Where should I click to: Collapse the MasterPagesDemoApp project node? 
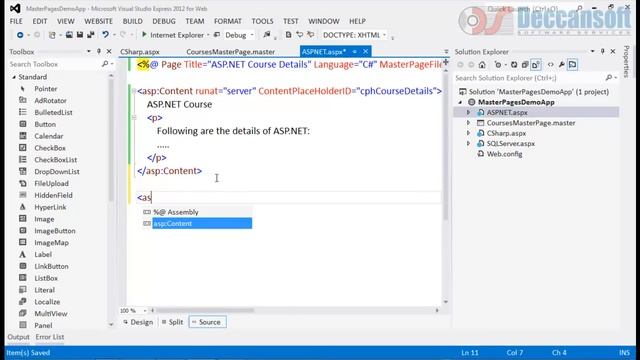tap(460, 102)
